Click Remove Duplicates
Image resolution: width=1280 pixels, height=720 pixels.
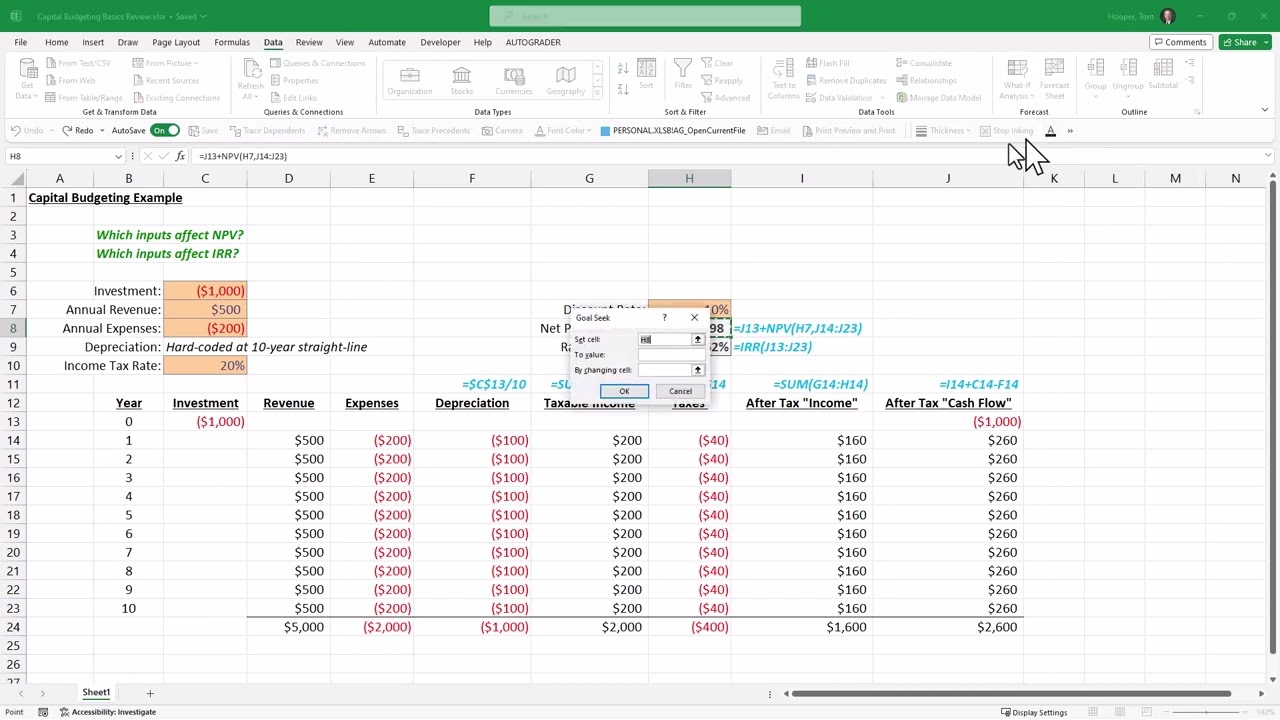pyautogui.click(x=845, y=80)
